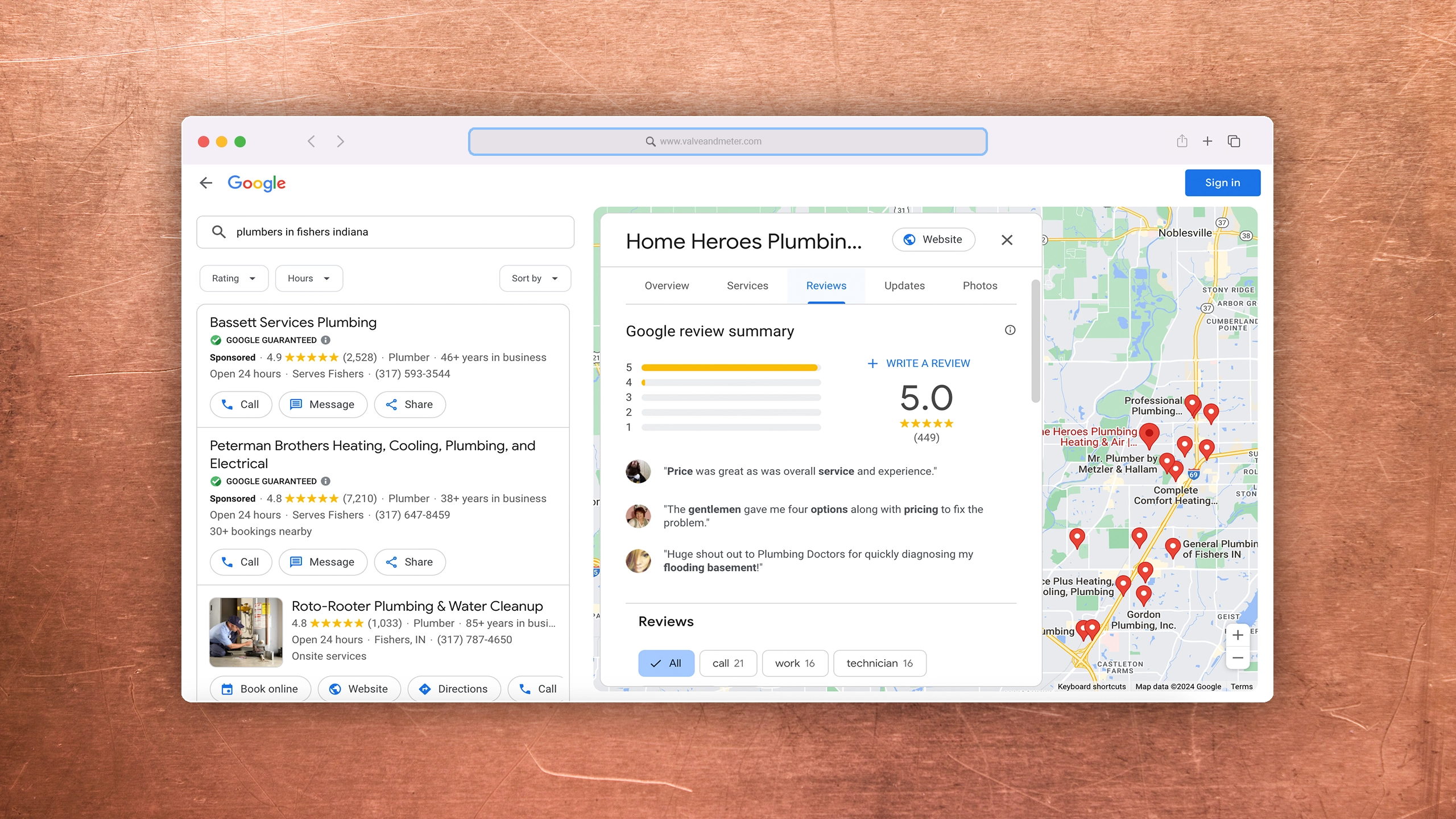
Task: Click the Complete Comfort Heating map label
Action: 1175,495
